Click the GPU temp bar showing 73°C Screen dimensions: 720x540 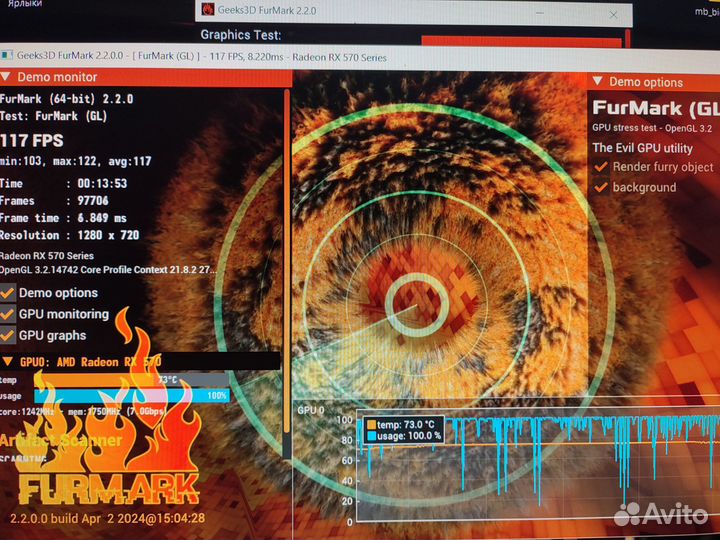click(x=131, y=380)
